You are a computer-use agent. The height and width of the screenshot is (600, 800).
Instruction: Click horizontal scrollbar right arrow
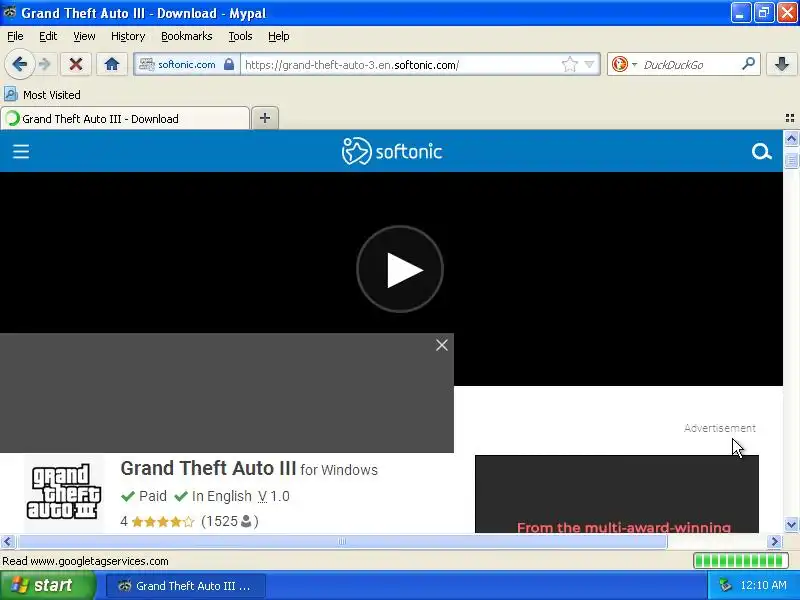point(775,541)
